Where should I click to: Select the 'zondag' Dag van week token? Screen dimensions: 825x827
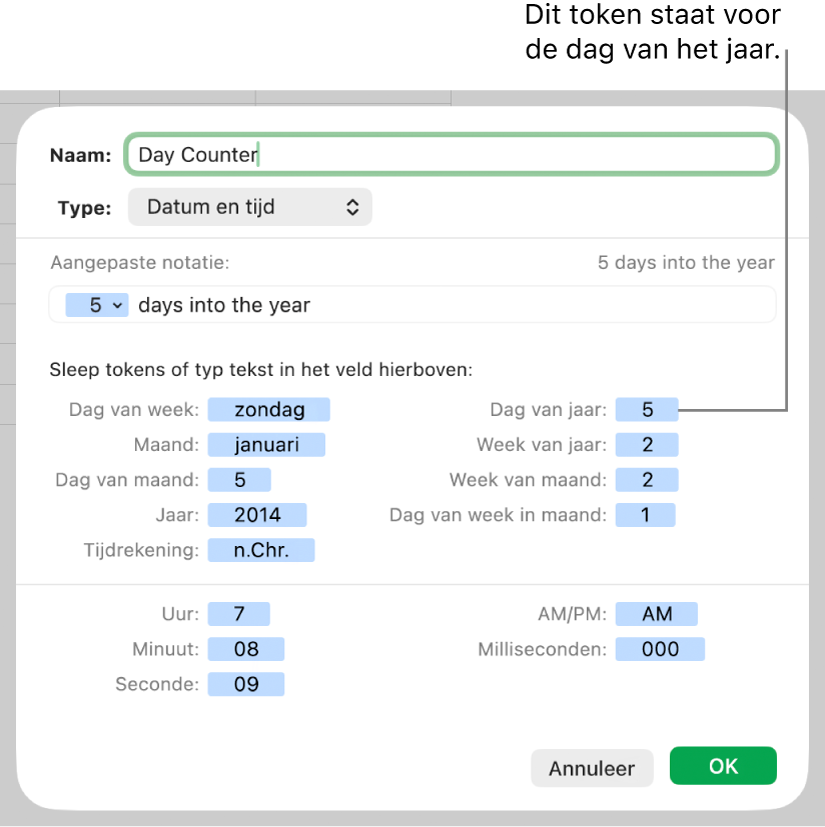pos(269,410)
